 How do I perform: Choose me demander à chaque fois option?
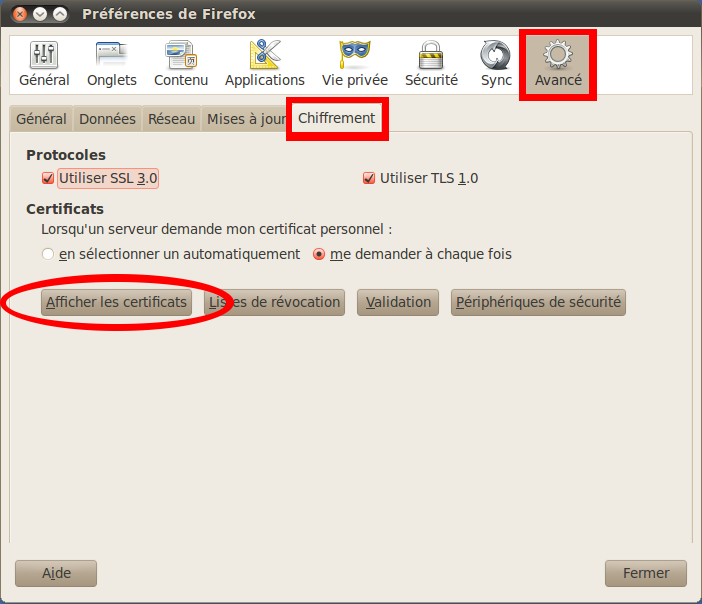pyautogui.click(x=319, y=254)
